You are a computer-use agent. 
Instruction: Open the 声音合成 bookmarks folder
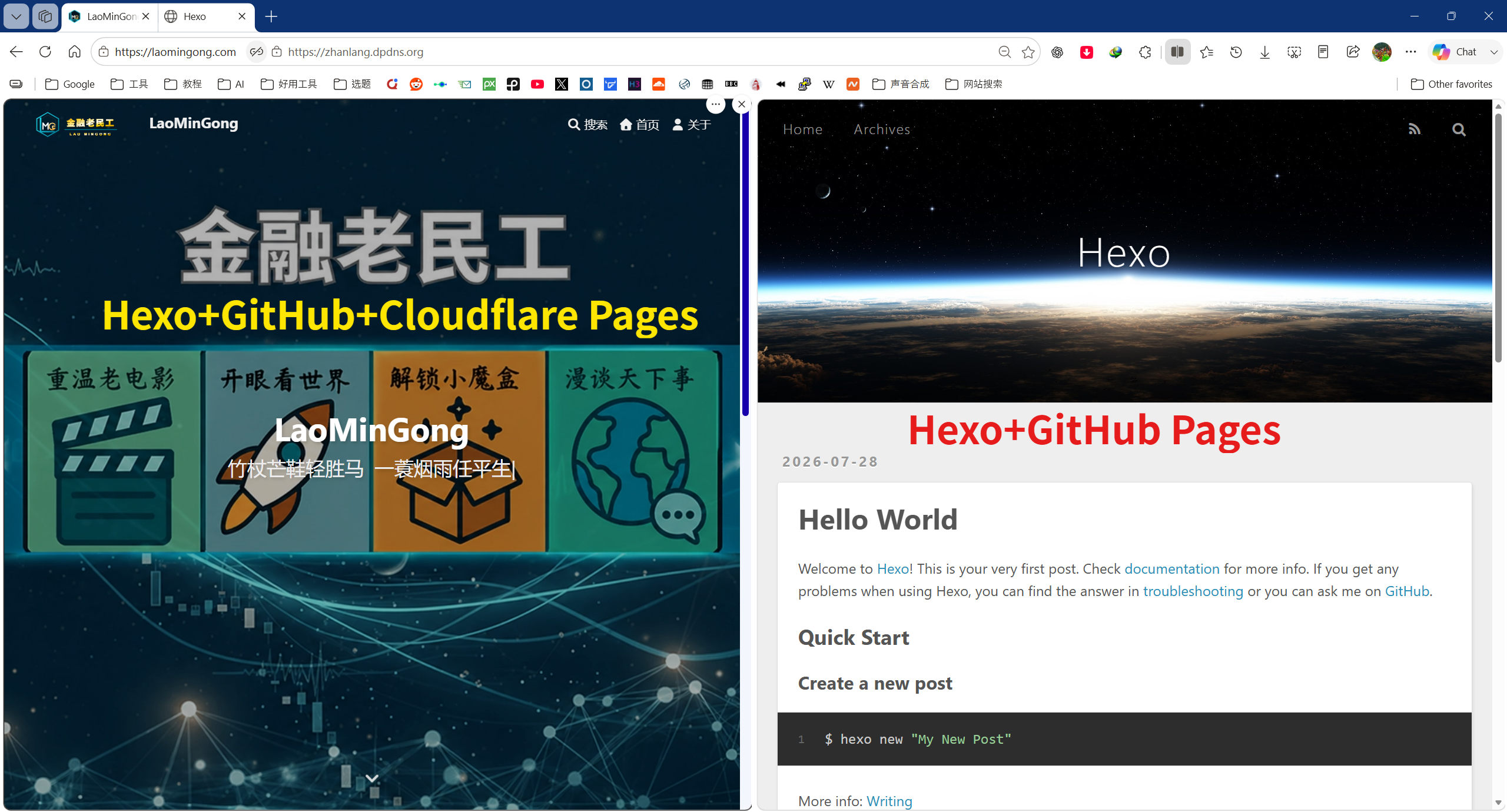point(901,84)
